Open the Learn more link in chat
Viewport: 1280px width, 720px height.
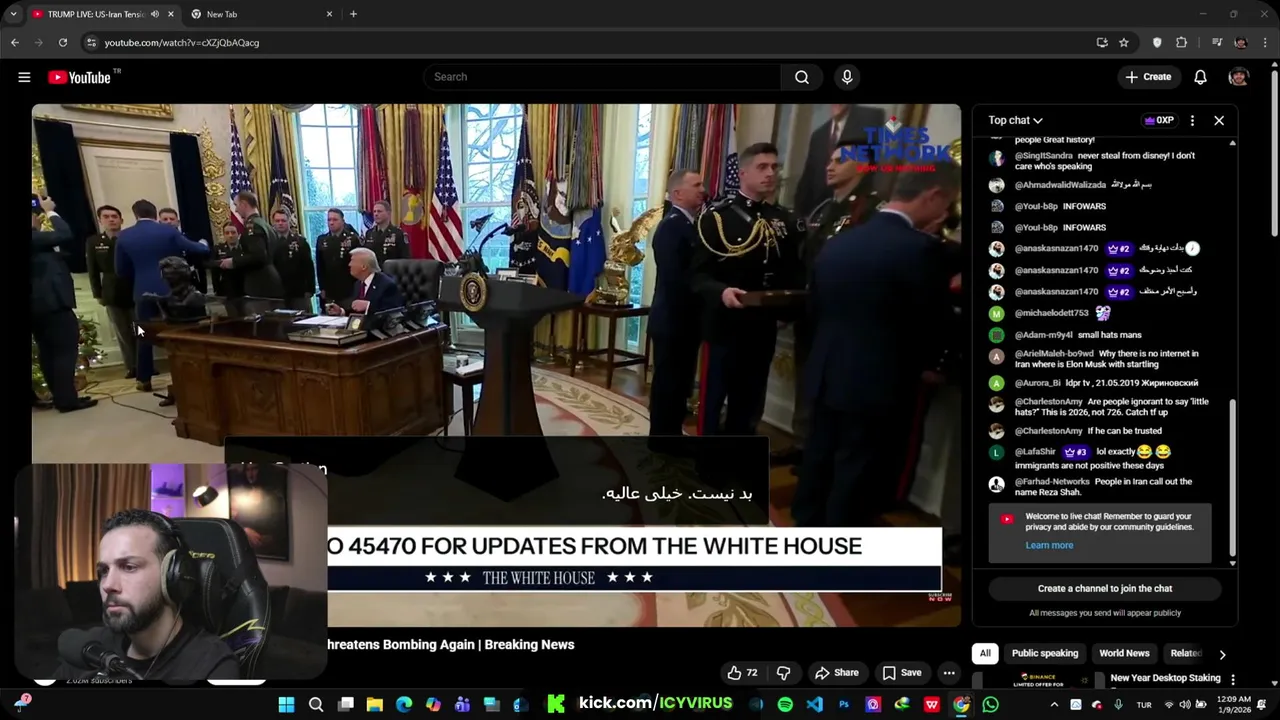(1049, 545)
